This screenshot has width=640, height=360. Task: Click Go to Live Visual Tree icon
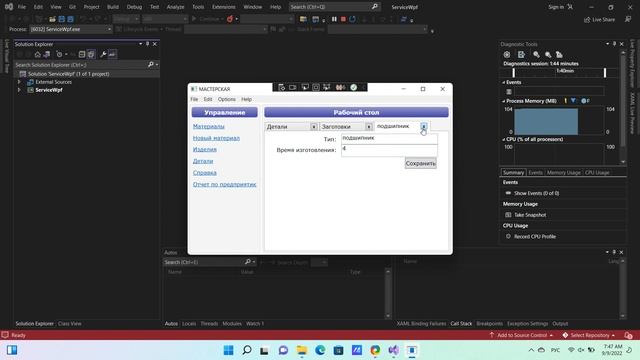tap(281, 87)
